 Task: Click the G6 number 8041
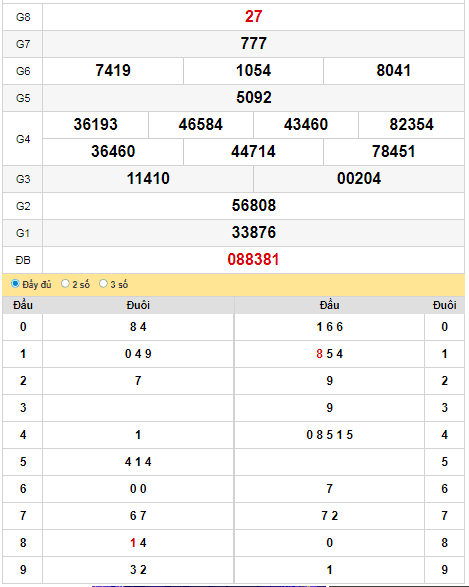(394, 70)
